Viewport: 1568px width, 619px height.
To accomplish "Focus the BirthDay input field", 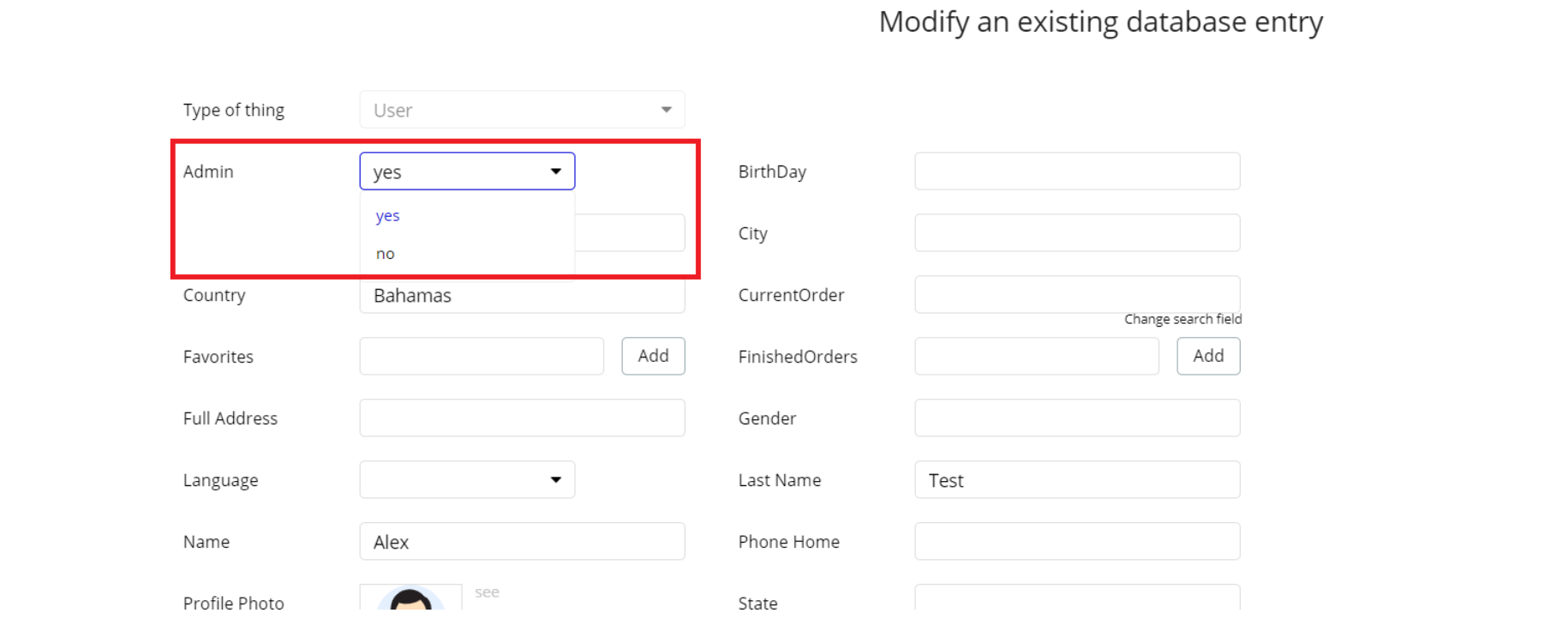I will tap(1077, 171).
